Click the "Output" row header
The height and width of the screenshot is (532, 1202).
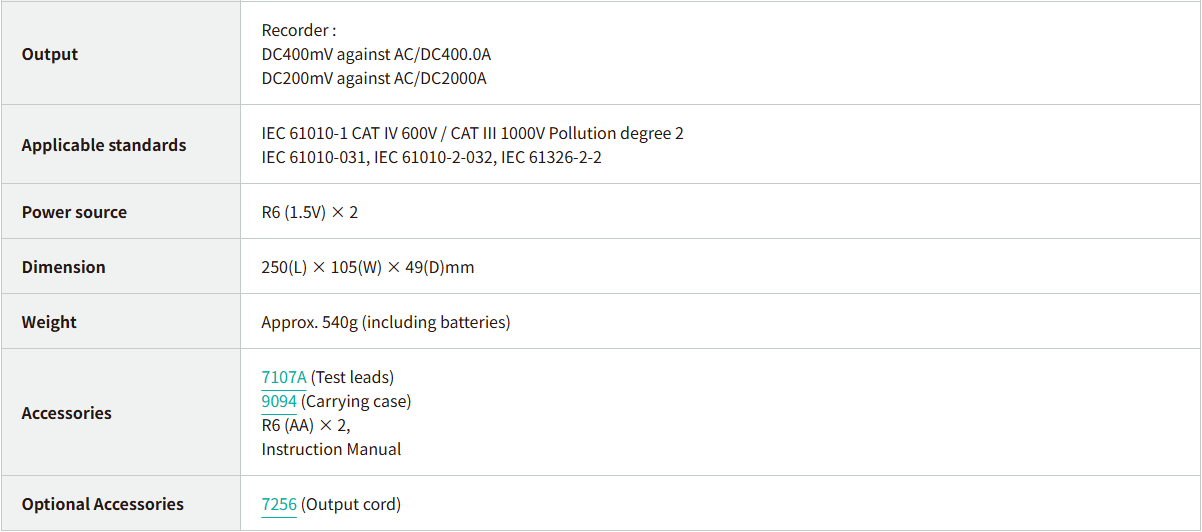coord(50,54)
